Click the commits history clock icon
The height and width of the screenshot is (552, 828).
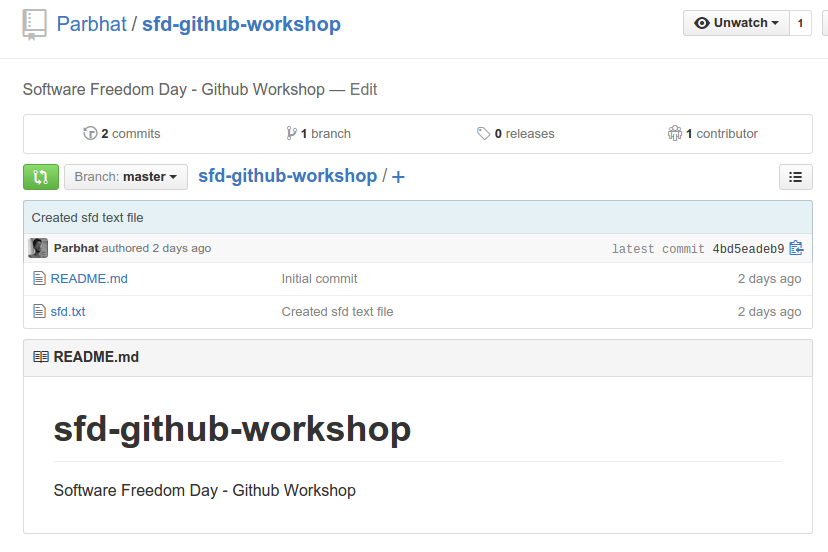coord(90,133)
